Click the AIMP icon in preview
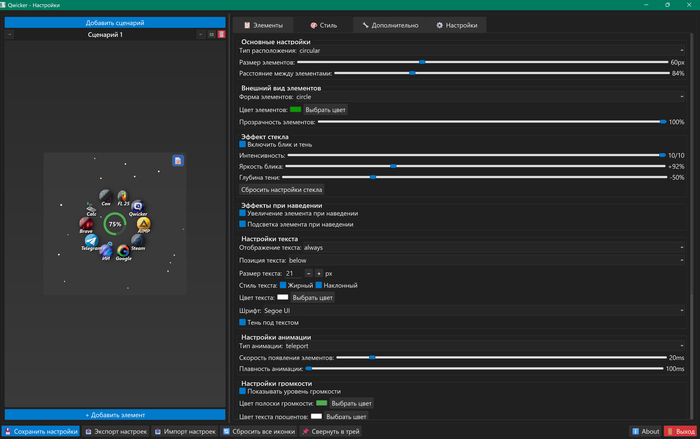 click(x=143, y=224)
